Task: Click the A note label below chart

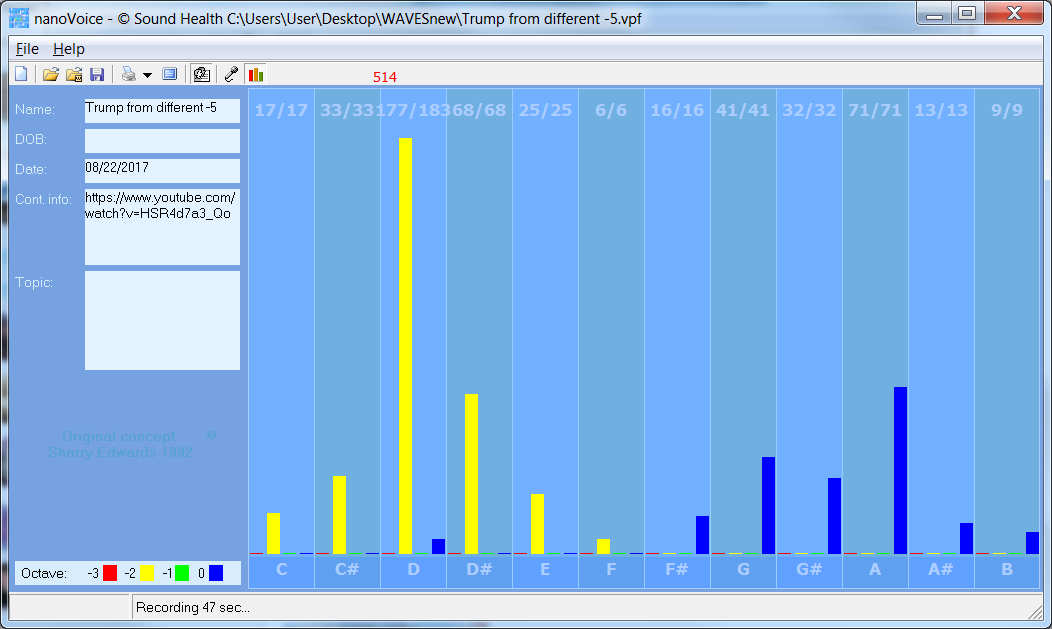Action: tap(875, 570)
